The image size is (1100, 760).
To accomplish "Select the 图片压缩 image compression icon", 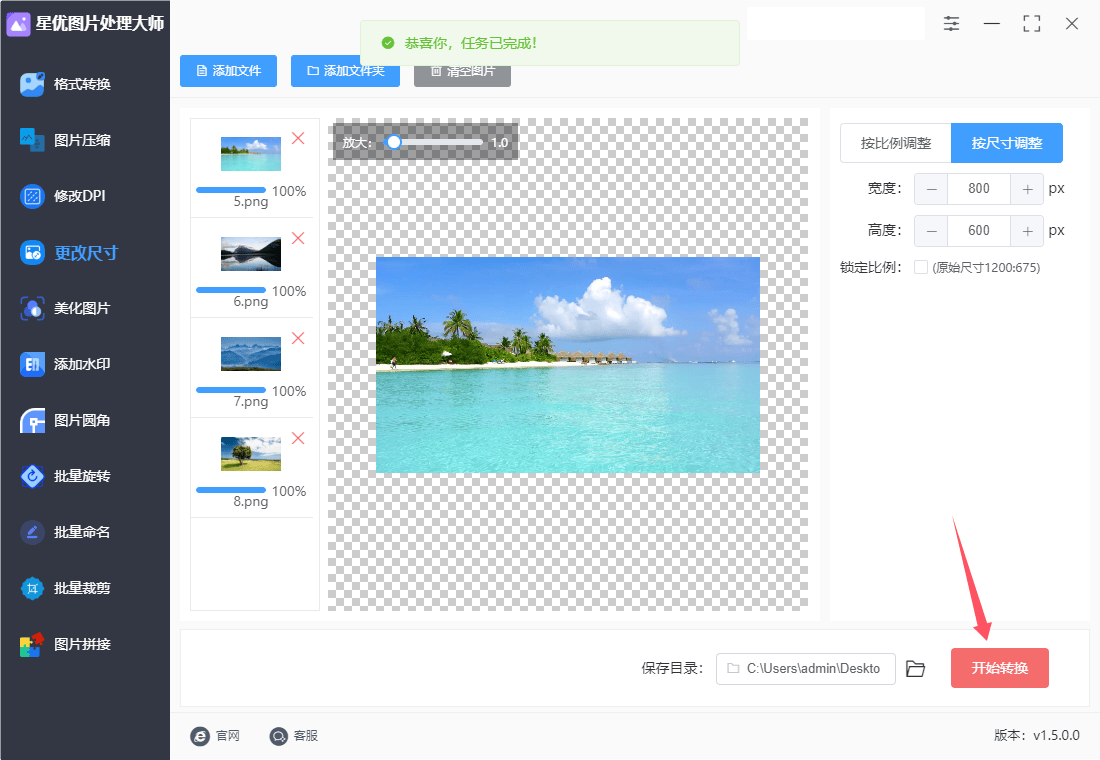I will (33, 140).
